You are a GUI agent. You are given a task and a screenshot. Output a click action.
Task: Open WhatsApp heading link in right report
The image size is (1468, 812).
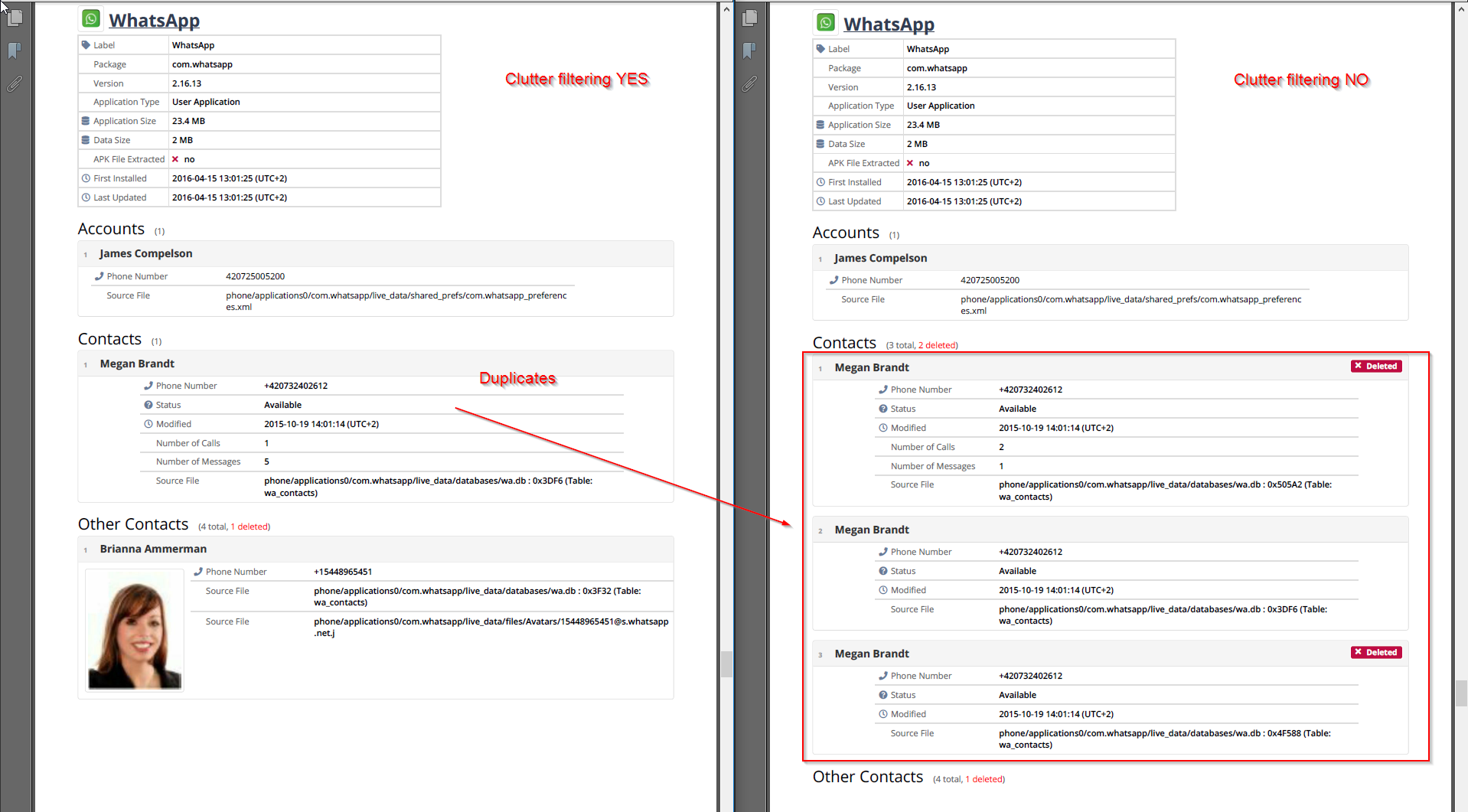(889, 24)
